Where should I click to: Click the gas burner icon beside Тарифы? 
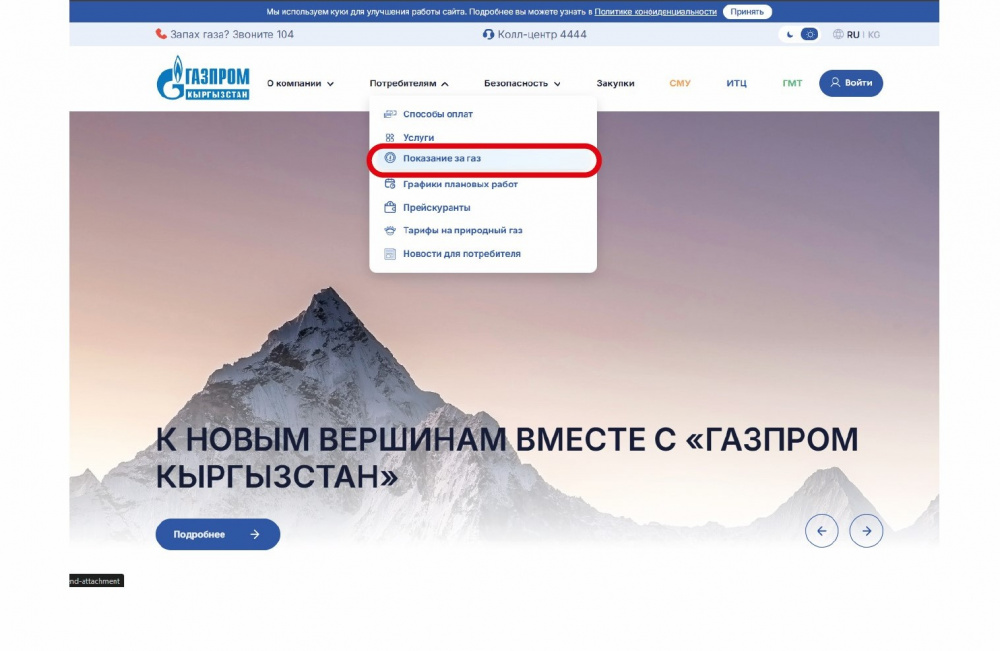pyautogui.click(x=390, y=231)
